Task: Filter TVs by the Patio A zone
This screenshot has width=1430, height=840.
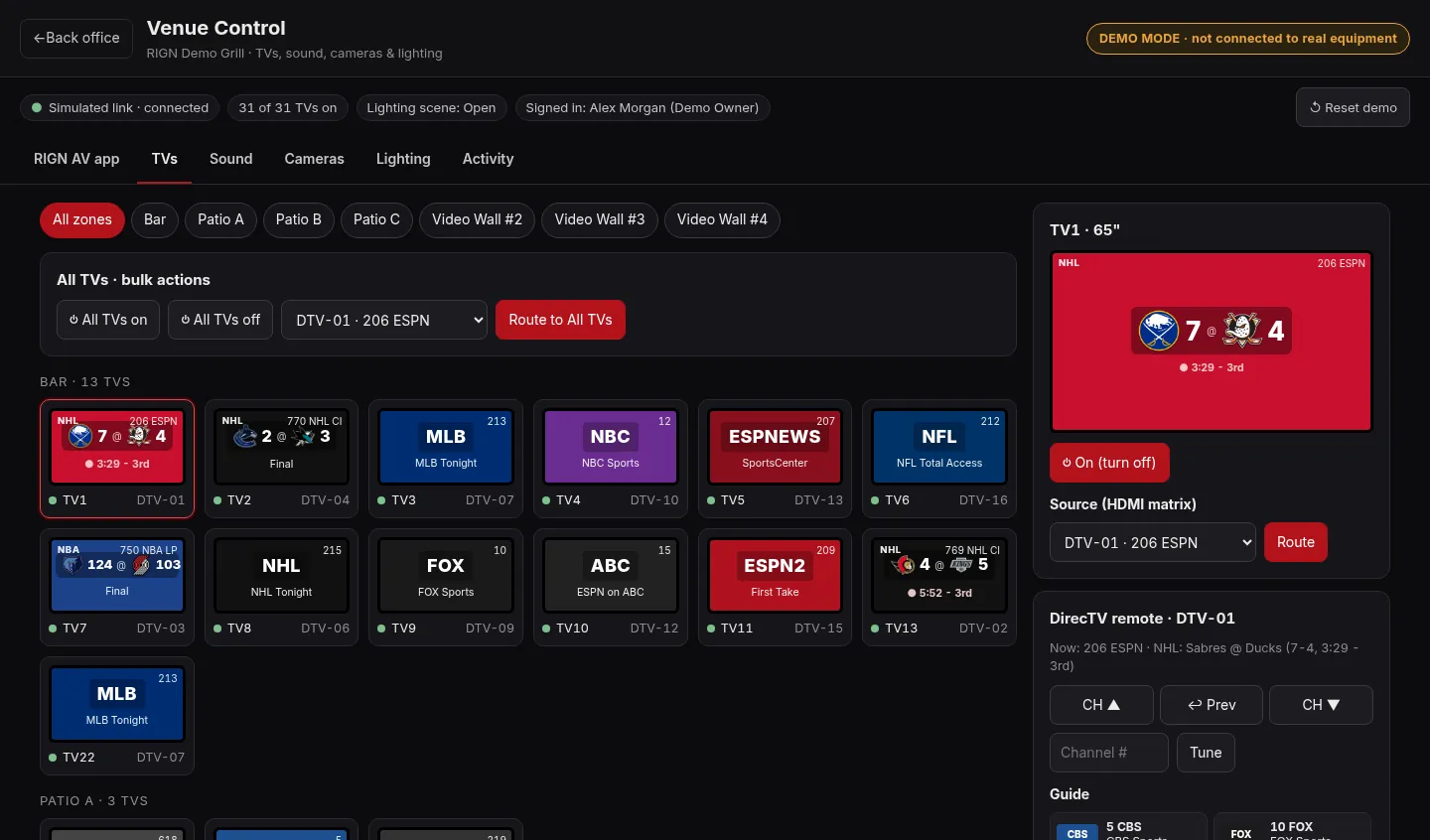Action: pos(220,219)
